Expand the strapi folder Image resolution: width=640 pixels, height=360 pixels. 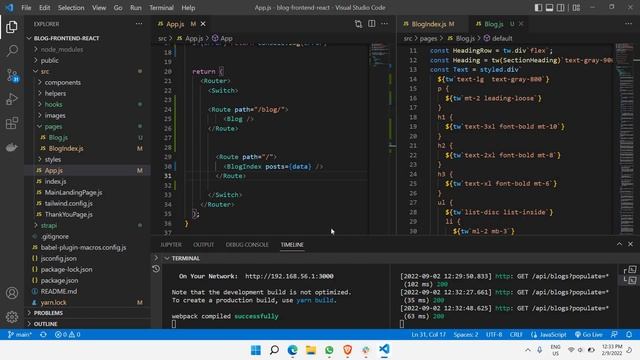(x=87, y=225)
